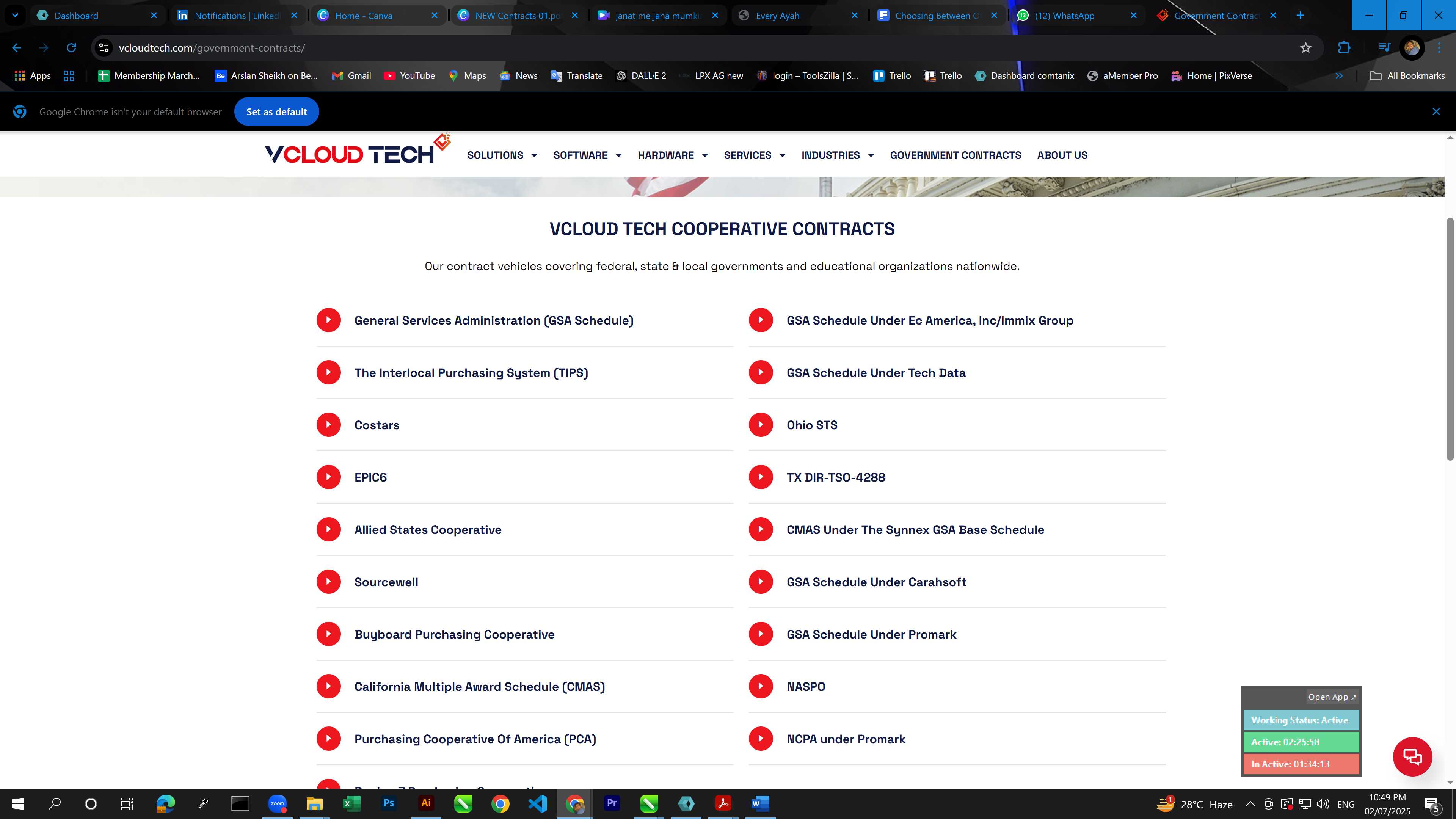Image resolution: width=1456 pixels, height=819 pixels.
Task: Click the red arrow beside NASPO
Action: (761, 686)
